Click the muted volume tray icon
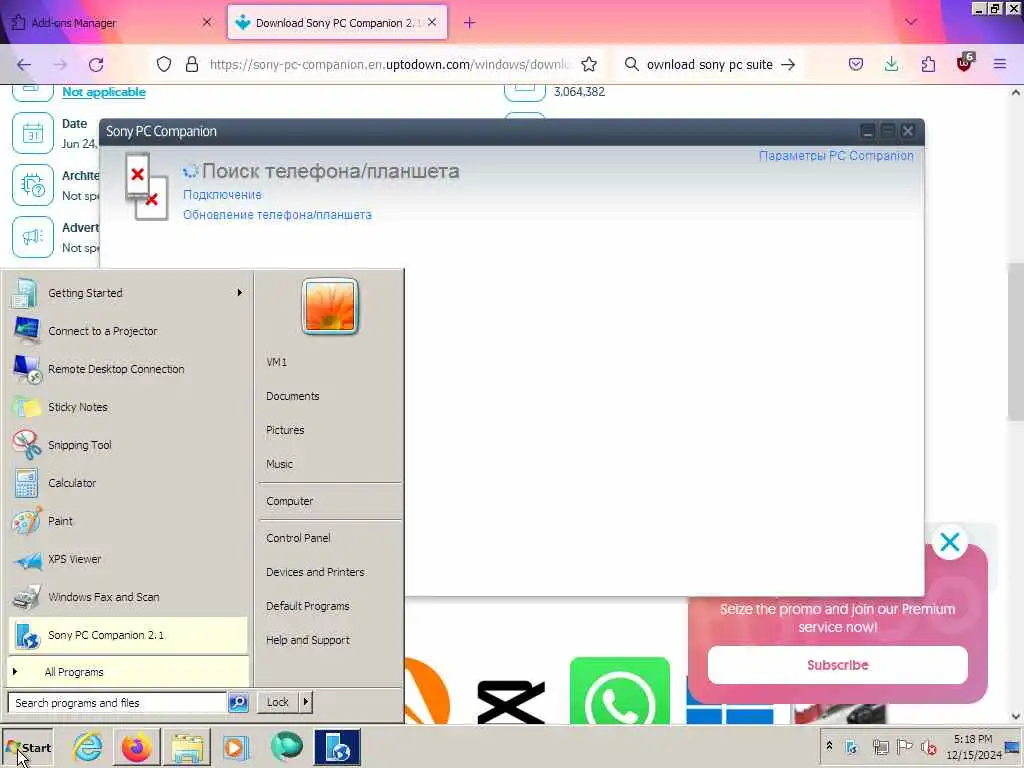This screenshot has width=1024, height=768. [x=929, y=747]
